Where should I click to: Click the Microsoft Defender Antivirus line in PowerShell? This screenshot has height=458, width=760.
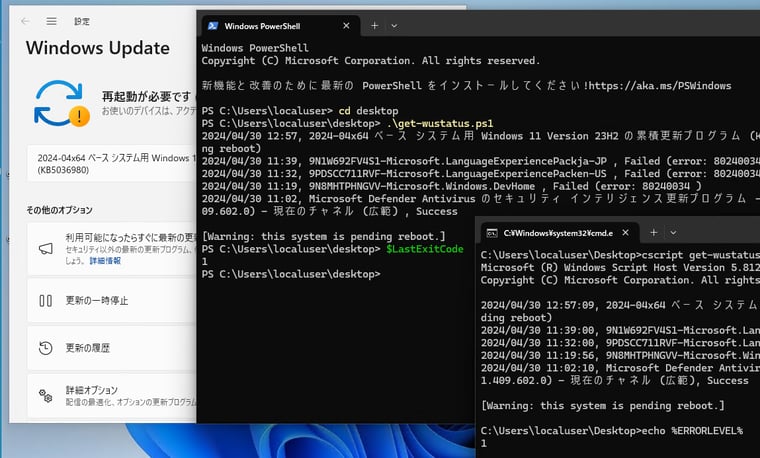pos(480,199)
